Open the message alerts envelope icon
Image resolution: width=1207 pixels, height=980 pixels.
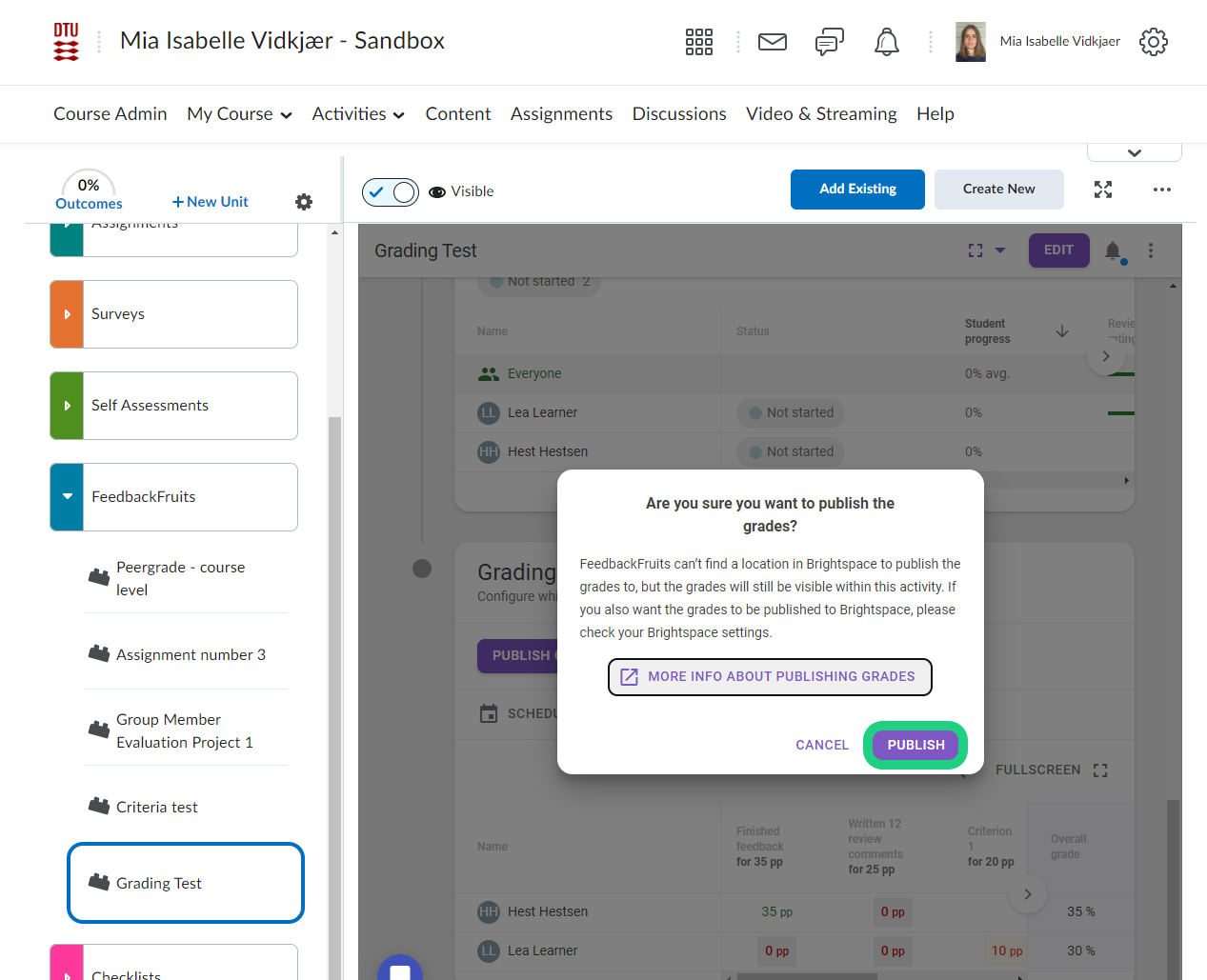pyautogui.click(x=772, y=42)
